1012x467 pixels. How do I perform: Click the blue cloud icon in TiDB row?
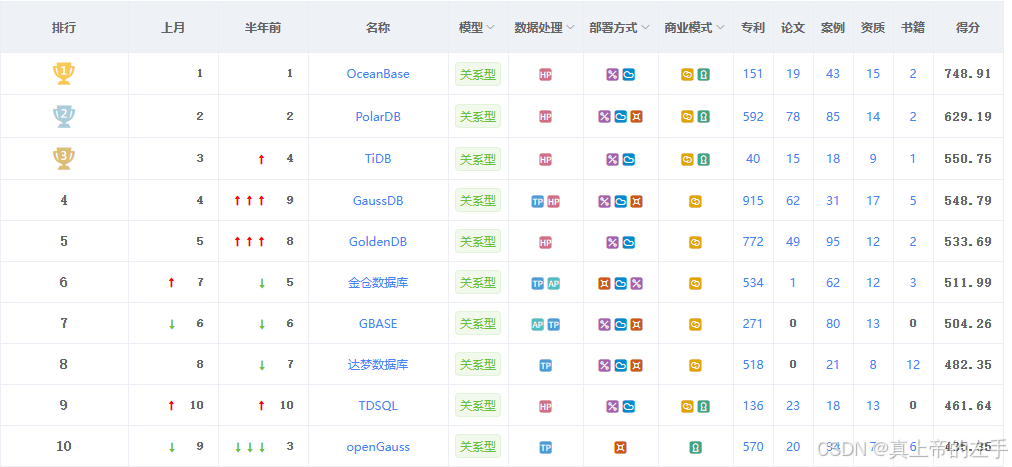pos(628,159)
